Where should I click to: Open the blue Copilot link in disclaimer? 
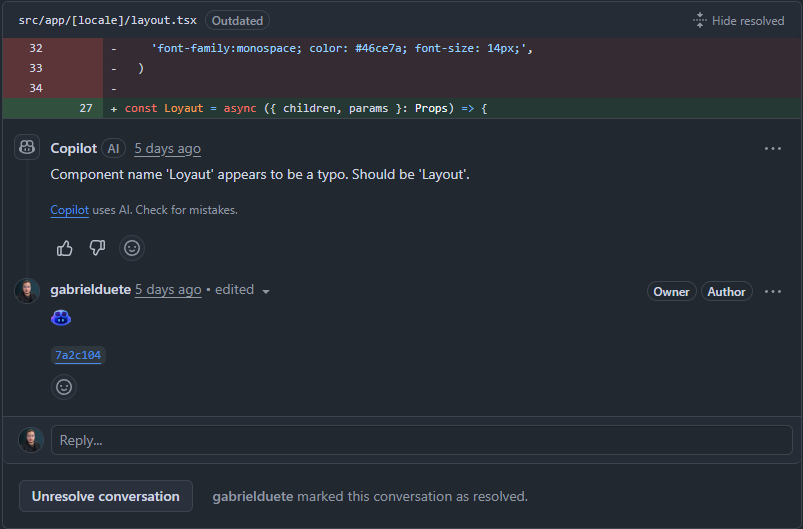coord(70,210)
